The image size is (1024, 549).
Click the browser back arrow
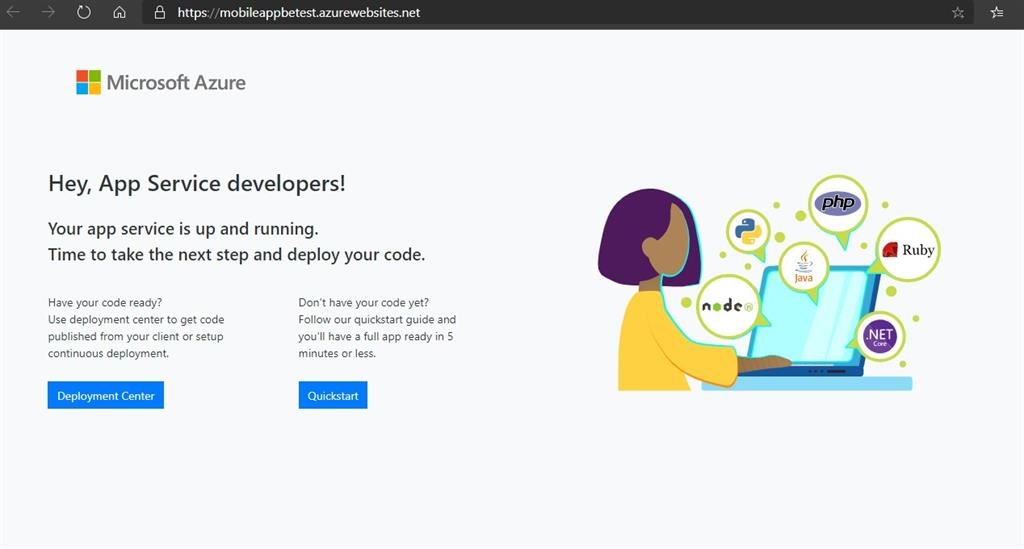click(x=13, y=12)
